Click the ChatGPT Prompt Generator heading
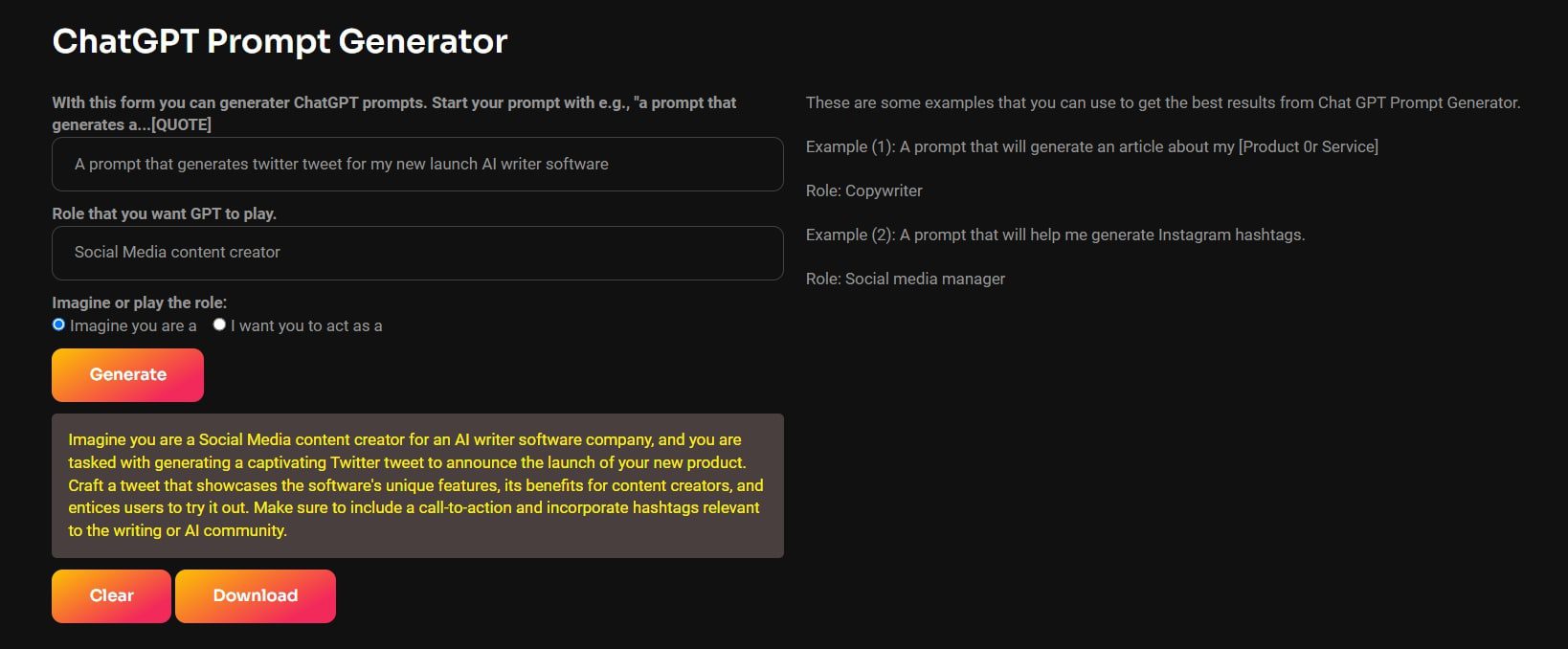 pos(280,41)
